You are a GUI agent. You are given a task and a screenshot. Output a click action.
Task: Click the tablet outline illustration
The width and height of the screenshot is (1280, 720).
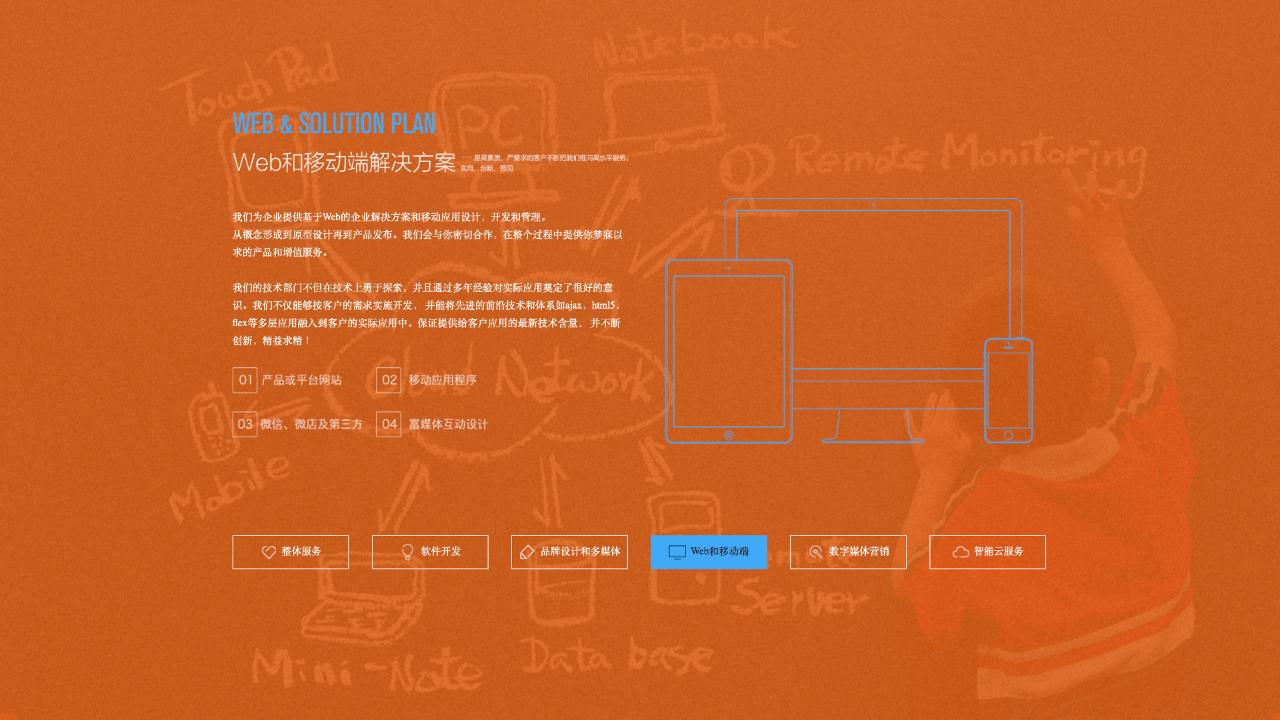point(729,351)
